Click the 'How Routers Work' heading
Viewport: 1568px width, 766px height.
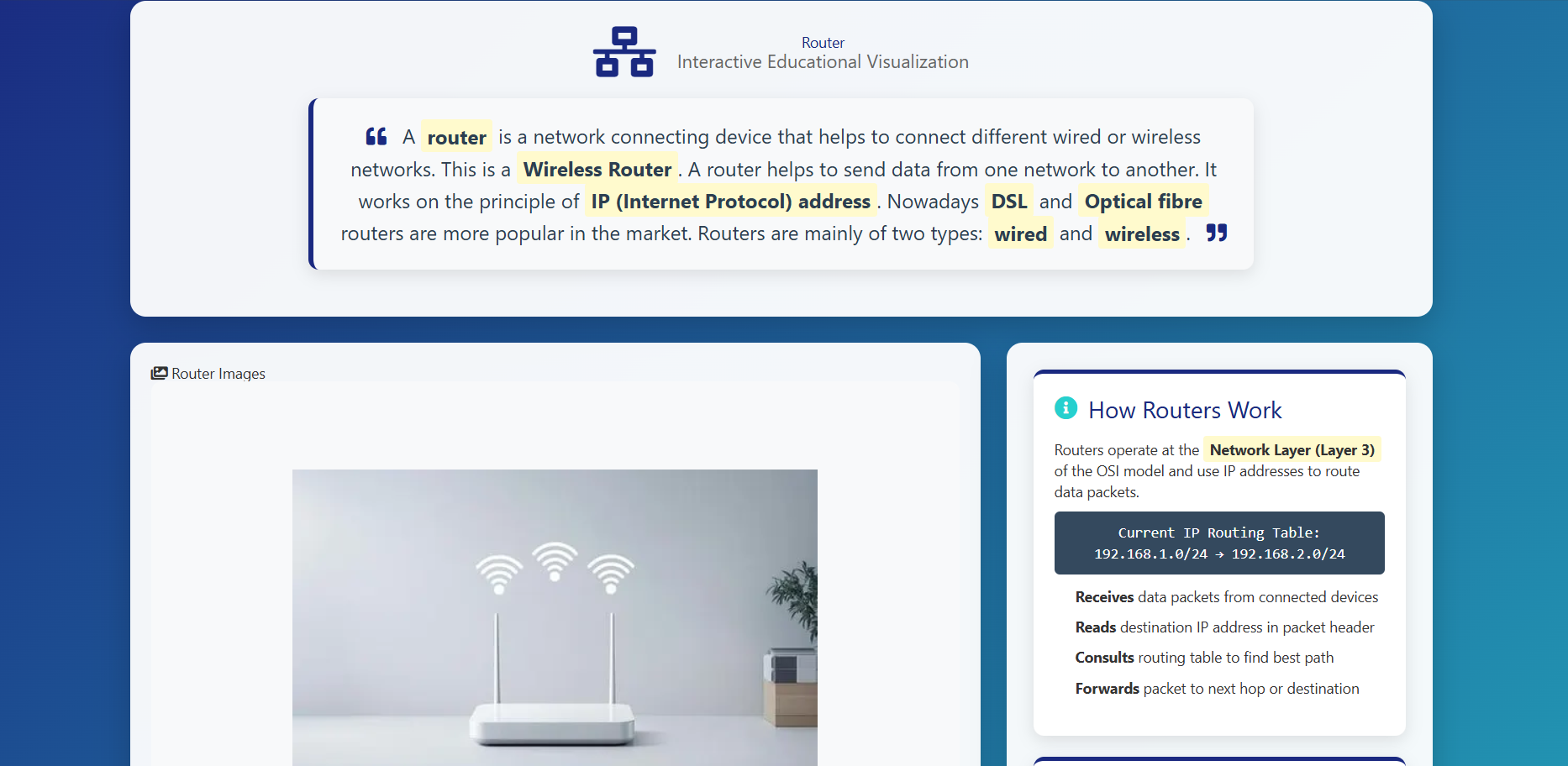1185,410
